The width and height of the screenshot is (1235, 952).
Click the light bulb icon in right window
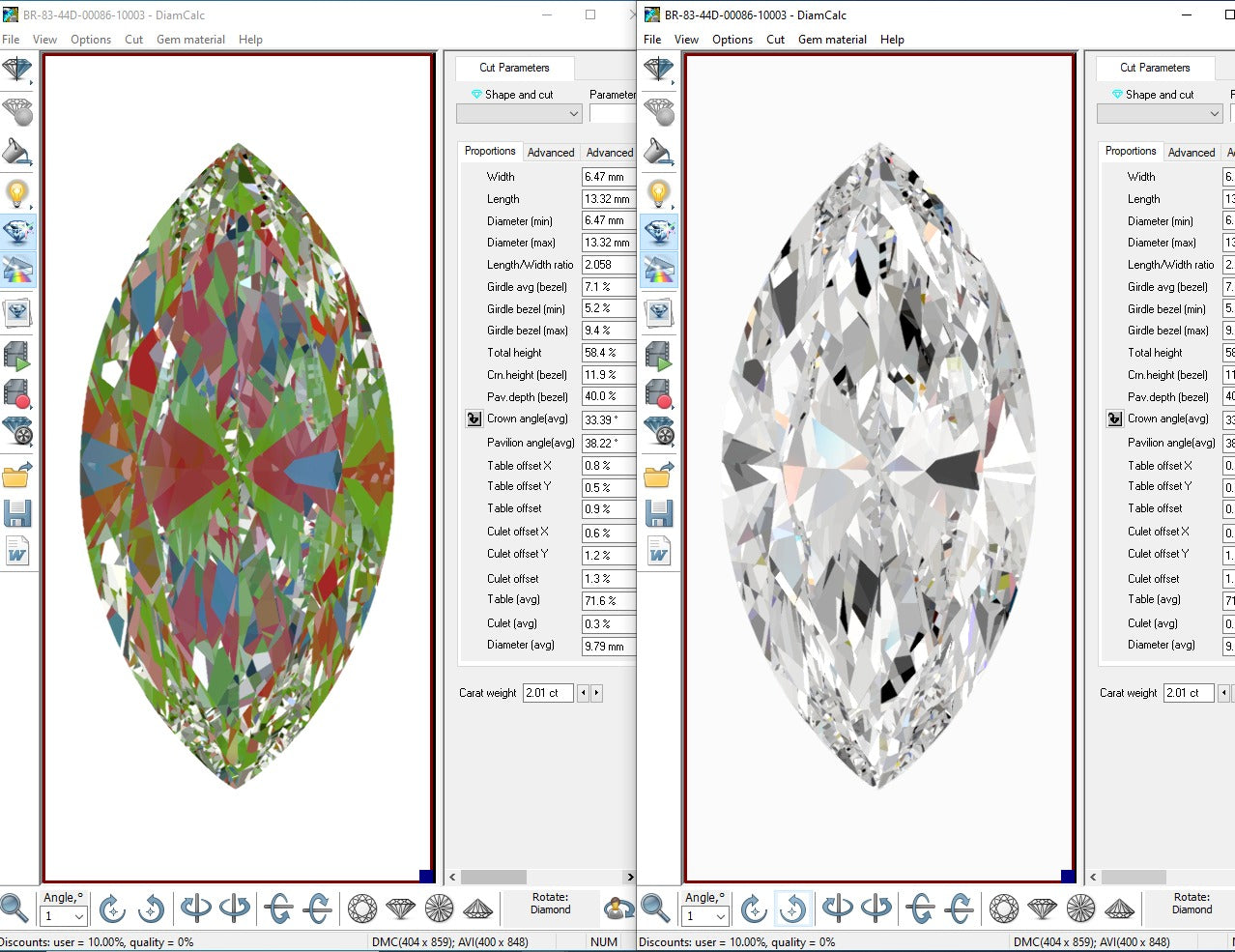pyautogui.click(x=659, y=194)
